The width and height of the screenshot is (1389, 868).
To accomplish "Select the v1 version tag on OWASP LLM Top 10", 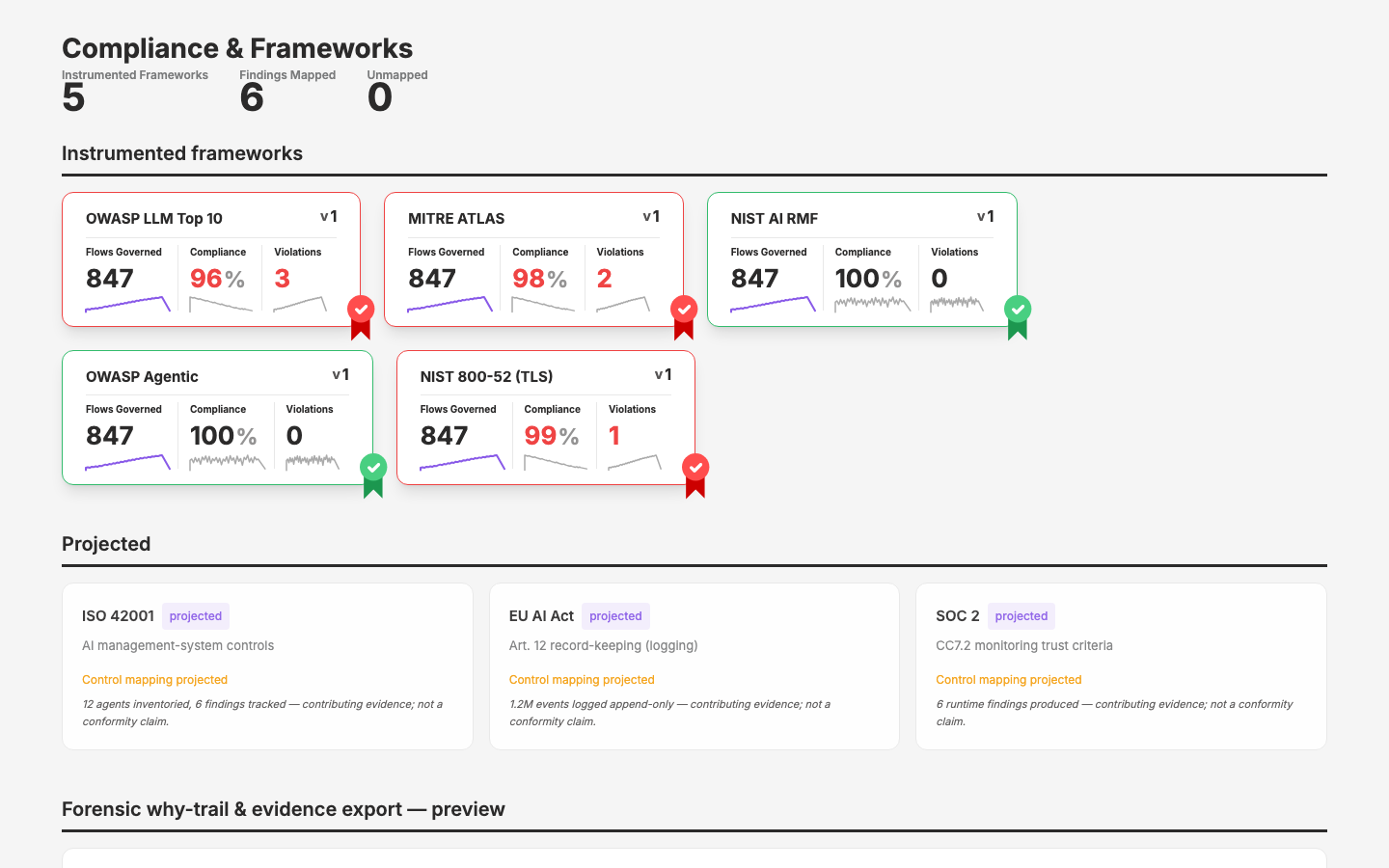I will click(329, 217).
